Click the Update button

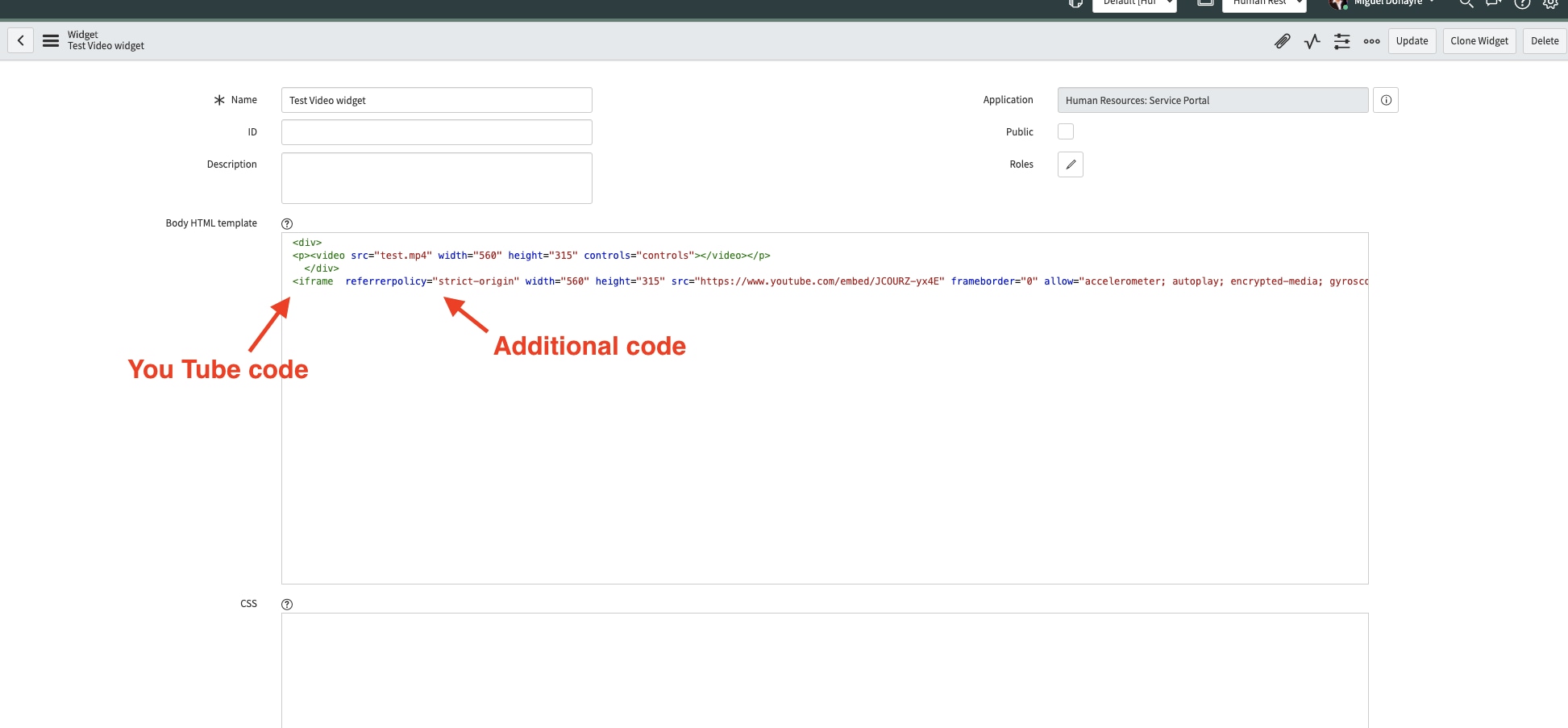(x=1412, y=40)
